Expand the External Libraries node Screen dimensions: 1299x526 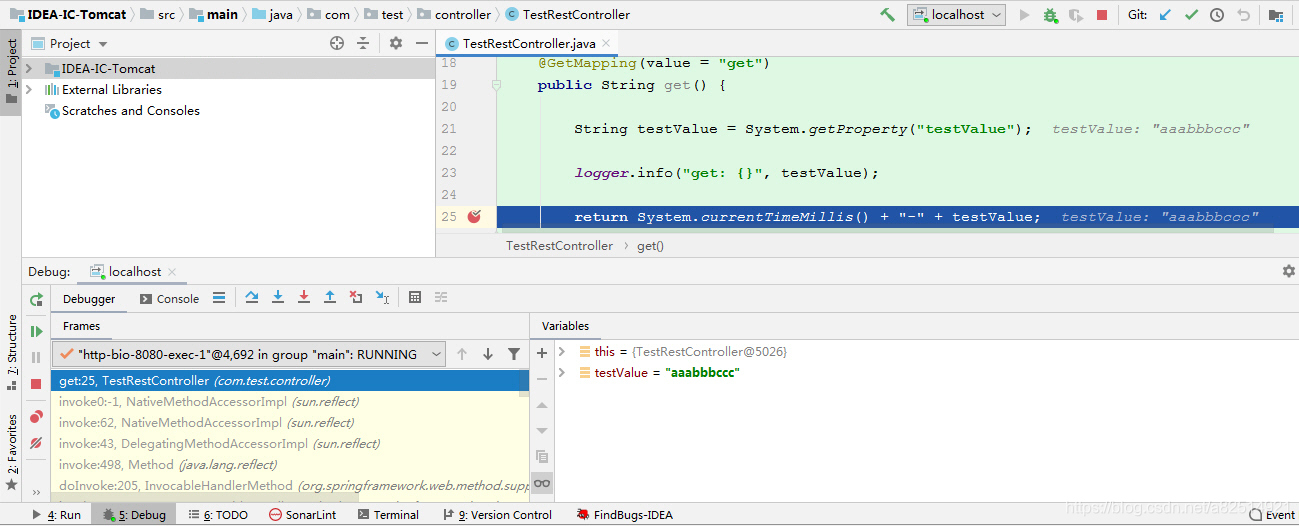coord(29,90)
